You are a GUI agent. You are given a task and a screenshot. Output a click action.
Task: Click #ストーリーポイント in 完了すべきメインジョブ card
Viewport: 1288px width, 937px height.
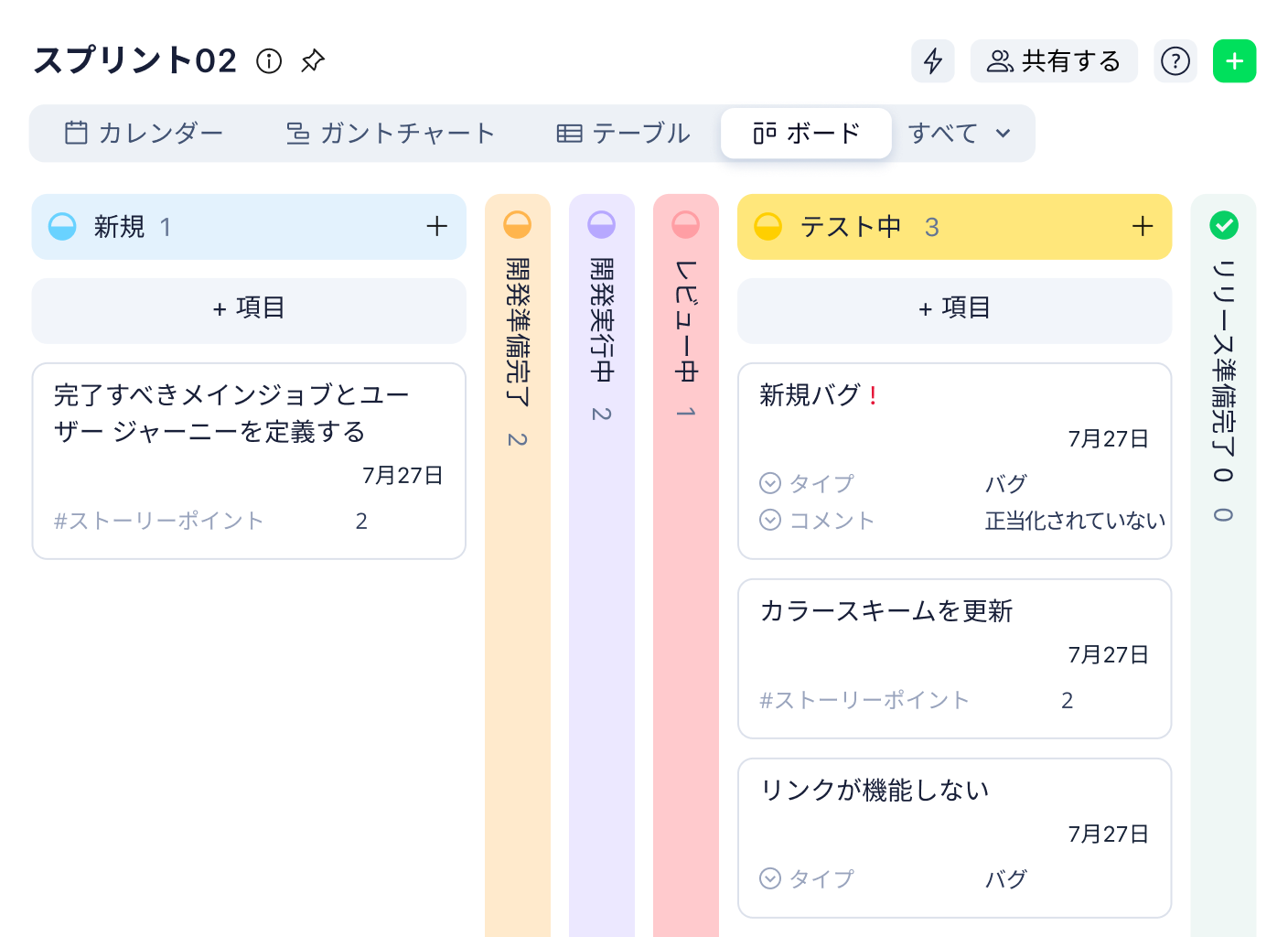158,521
